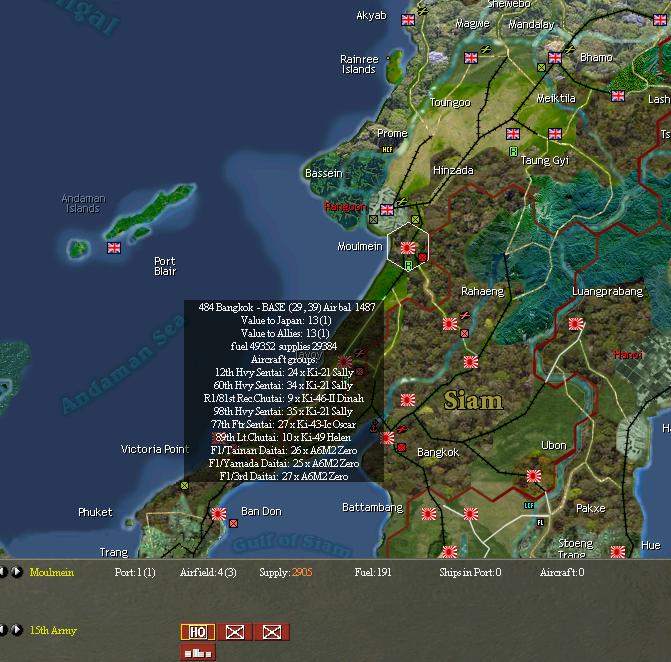The image size is (671, 662).
Task: Select the HQ unit icon of 15th Army
Action: (x=198, y=632)
